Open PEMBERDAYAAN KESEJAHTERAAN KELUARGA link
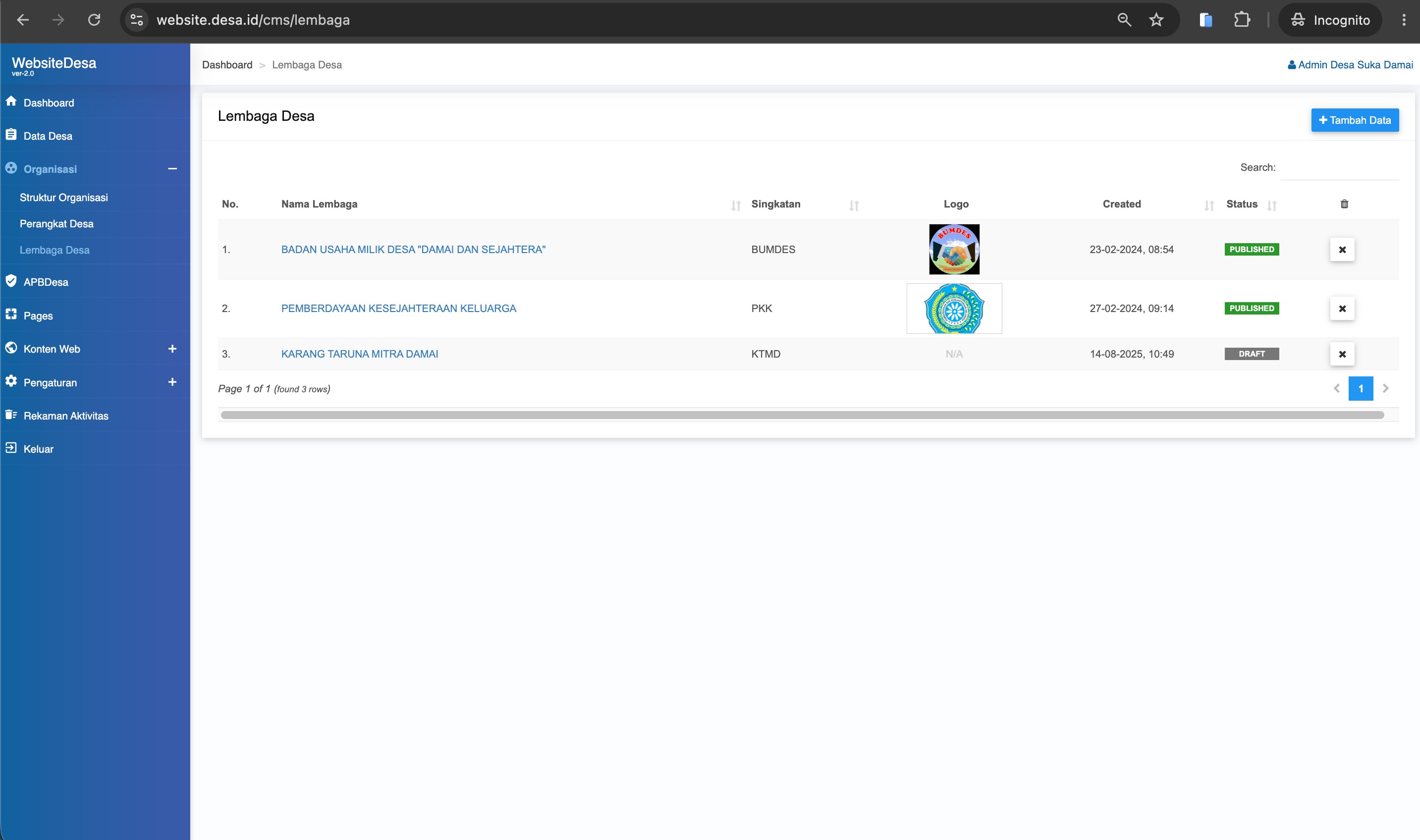The width and height of the screenshot is (1420, 840). click(x=398, y=309)
